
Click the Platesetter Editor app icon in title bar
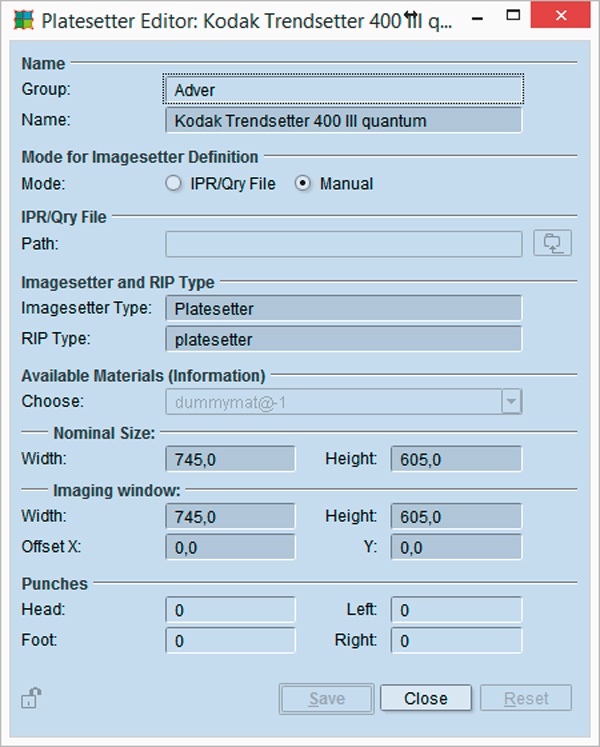click(x=24, y=20)
